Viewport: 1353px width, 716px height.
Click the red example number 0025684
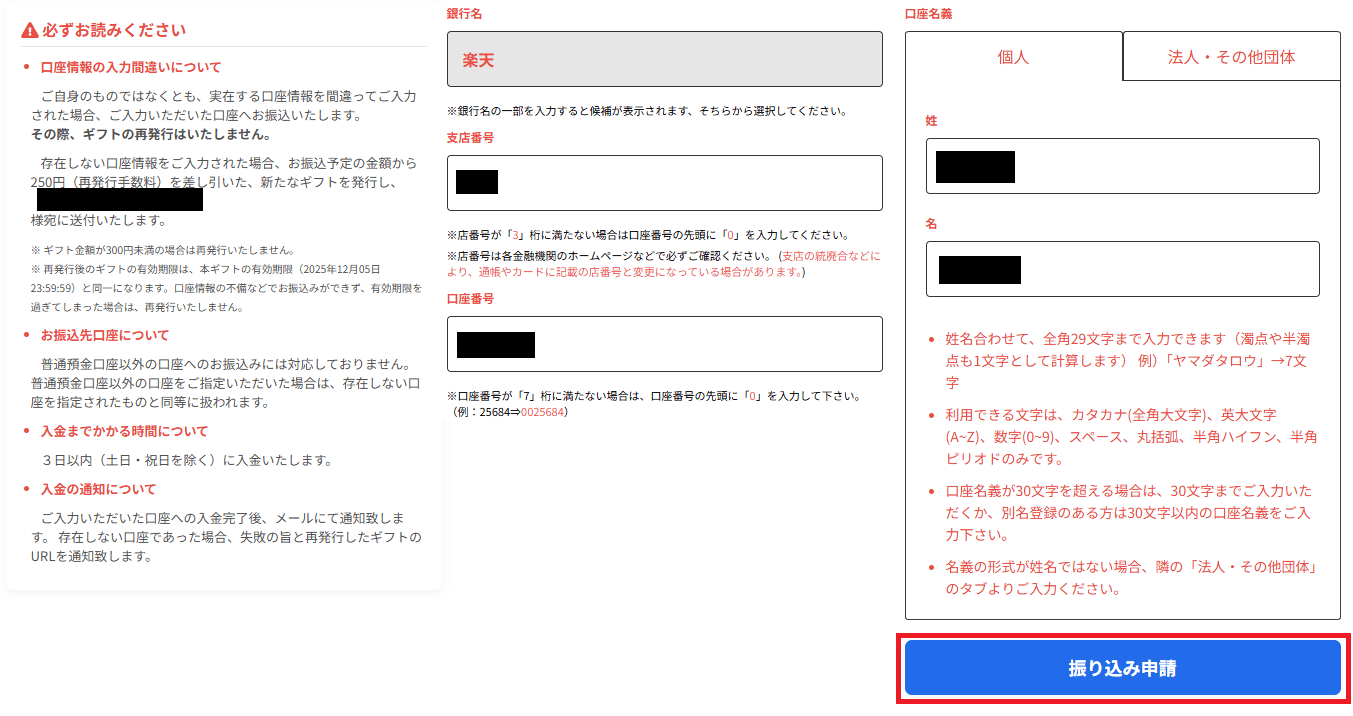click(544, 412)
